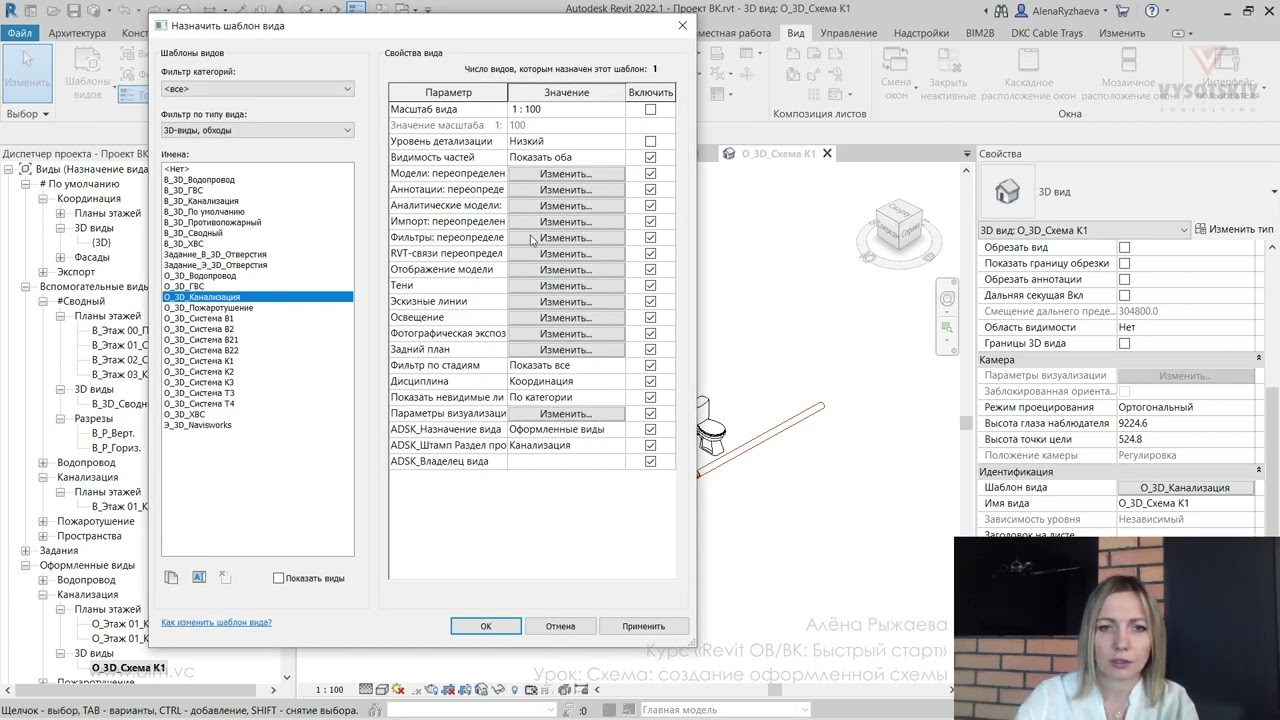This screenshot has width=1280, height=720.
Task: Click Изменить... button for Тени row
Action: click(566, 286)
